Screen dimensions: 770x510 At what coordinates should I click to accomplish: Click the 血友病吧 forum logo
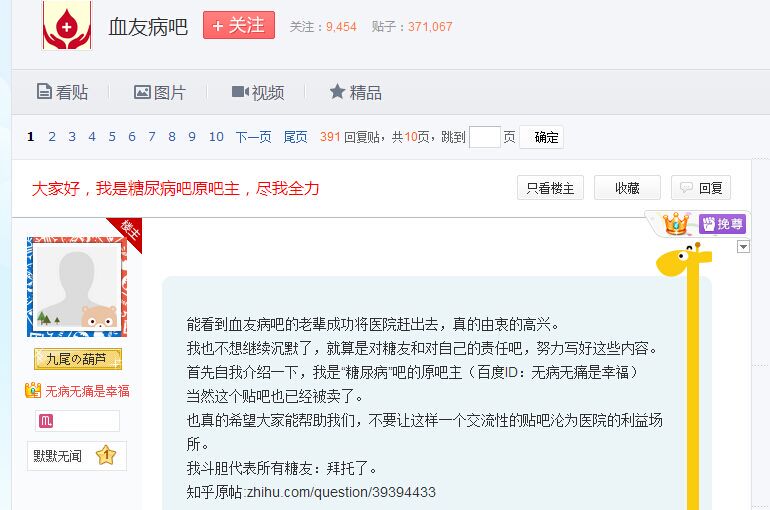[67, 26]
